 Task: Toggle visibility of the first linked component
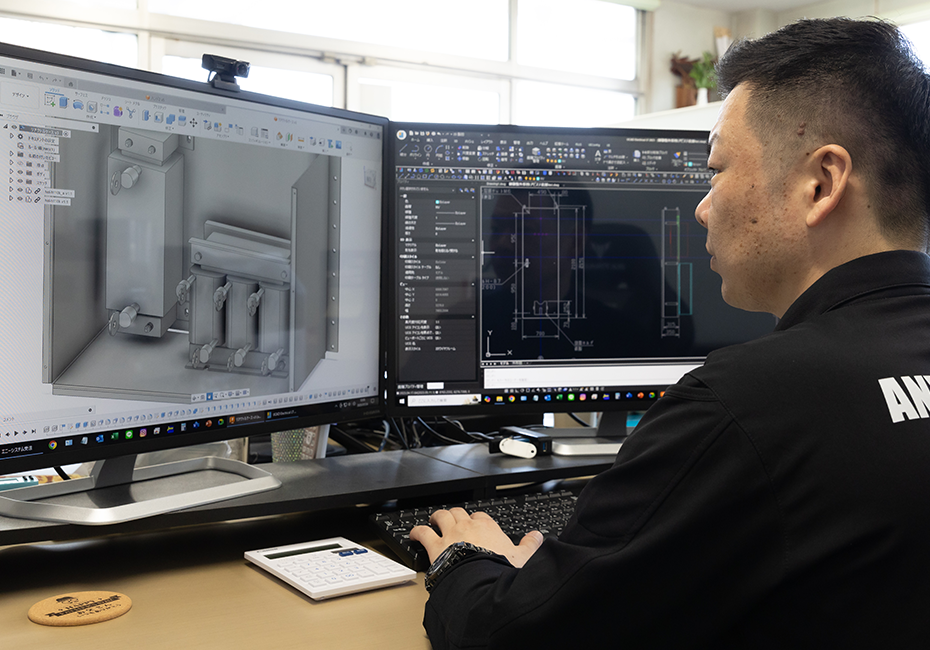click(x=20, y=190)
